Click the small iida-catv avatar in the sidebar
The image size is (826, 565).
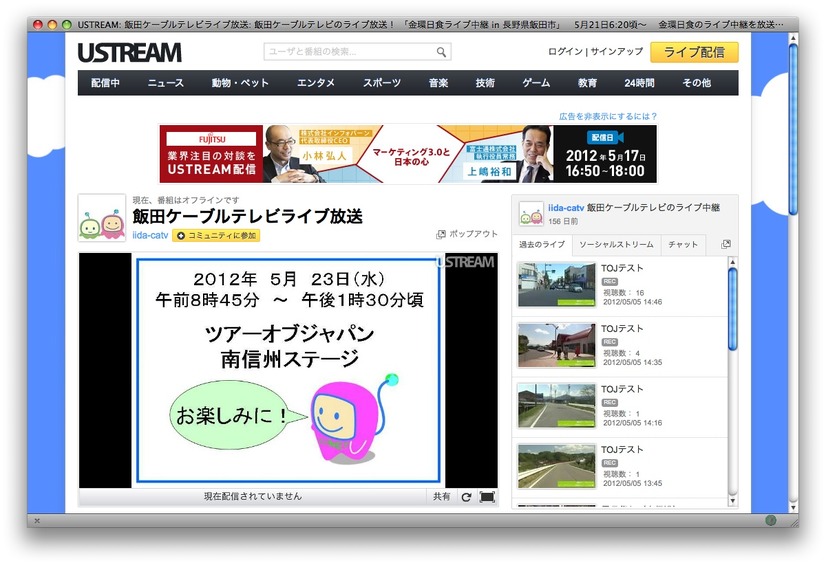click(531, 214)
